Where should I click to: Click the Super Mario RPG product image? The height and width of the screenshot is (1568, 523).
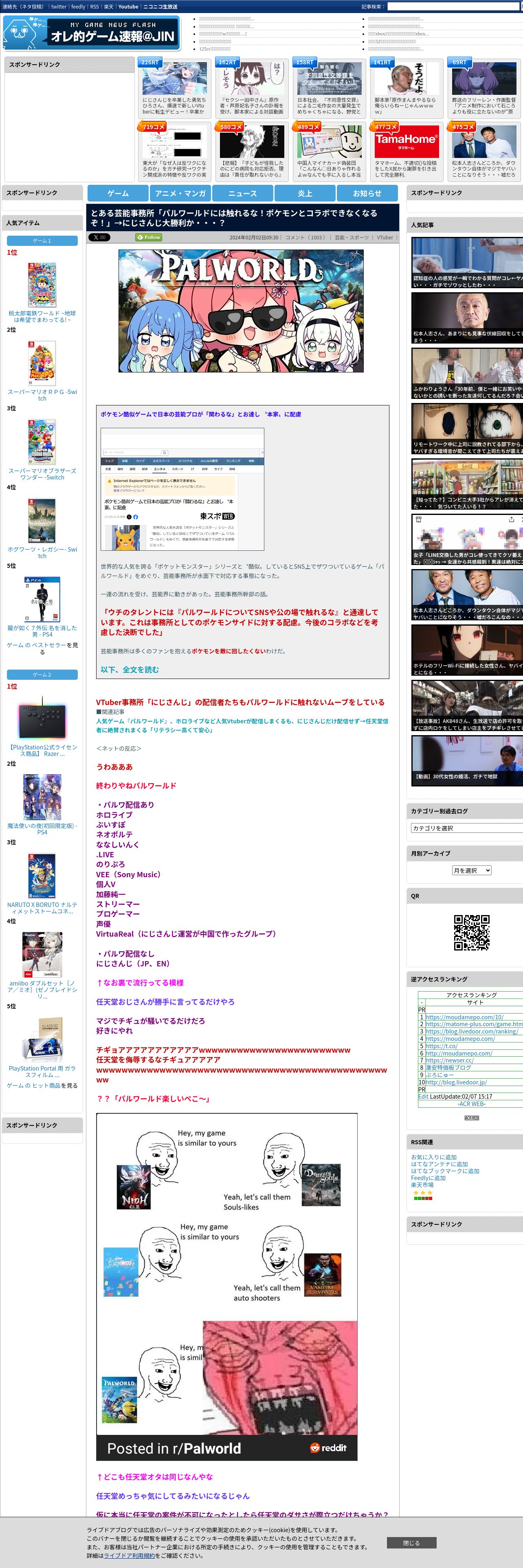pos(42,363)
